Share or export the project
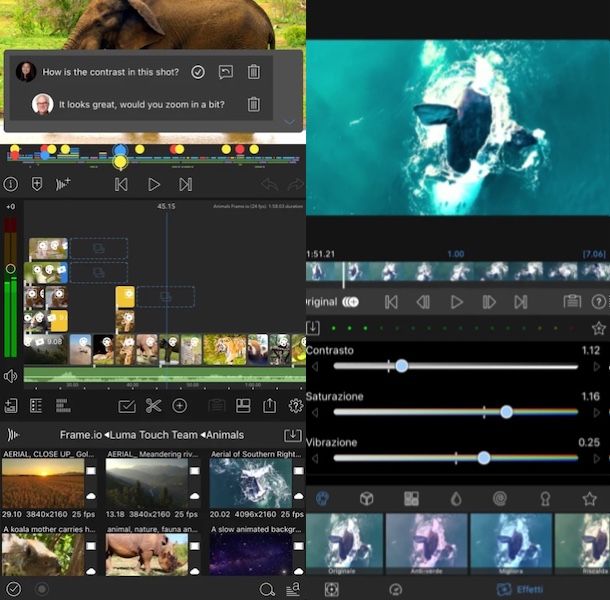 coord(270,405)
